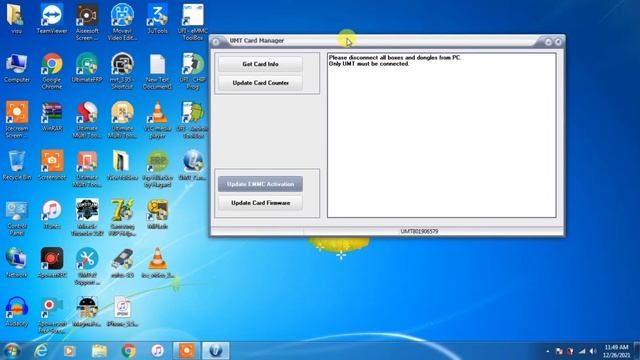Close the UMT Card Manager window
The height and width of the screenshot is (360, 640).
[x=558, y=42]
